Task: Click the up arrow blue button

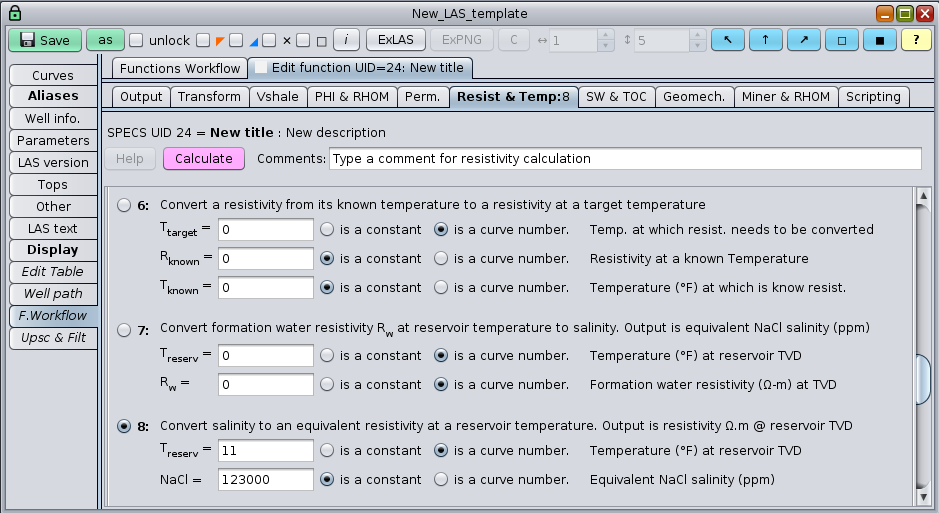Action: coord(765,40)
